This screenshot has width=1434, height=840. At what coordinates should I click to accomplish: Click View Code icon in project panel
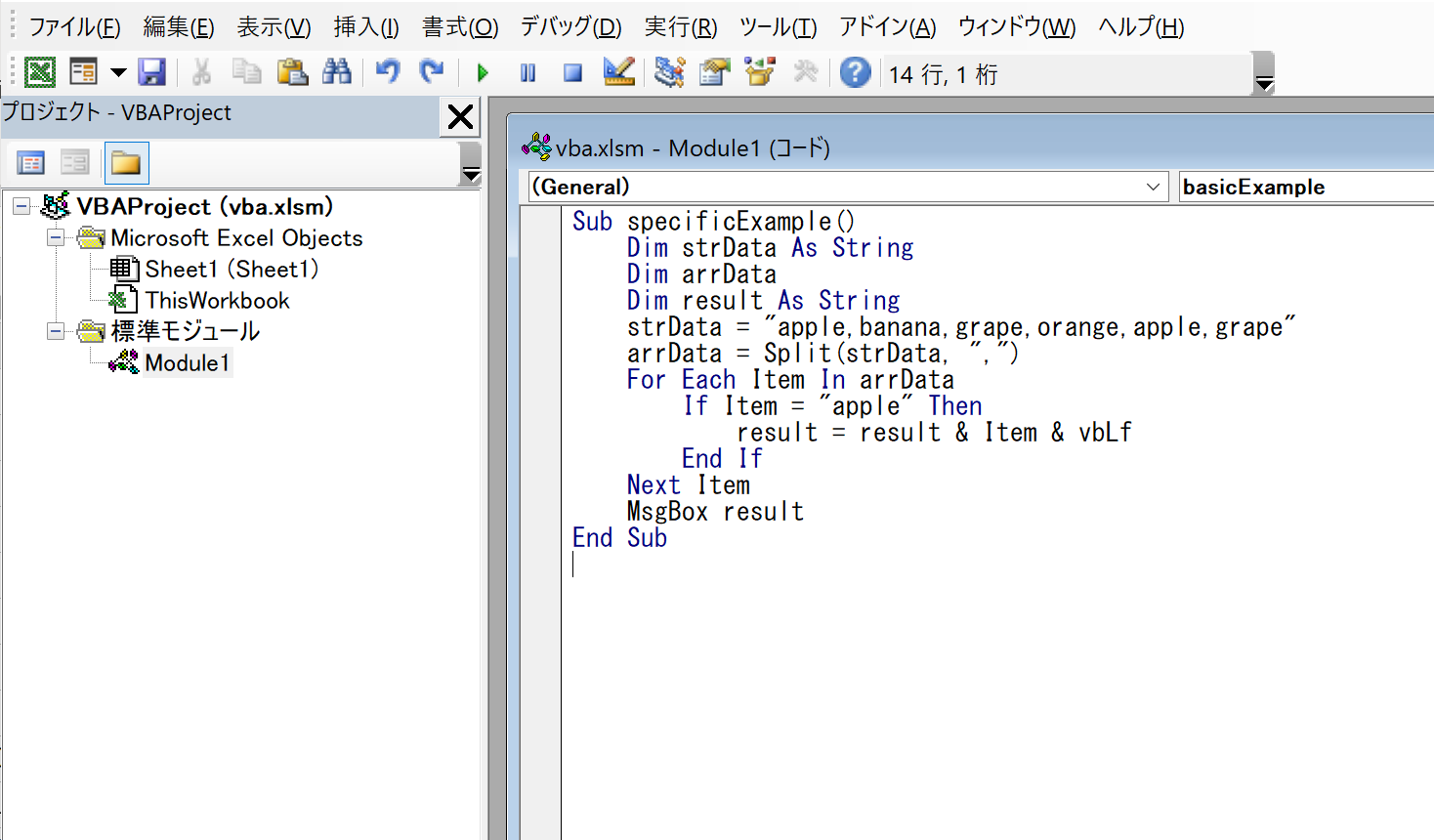(x=31, y=163)
